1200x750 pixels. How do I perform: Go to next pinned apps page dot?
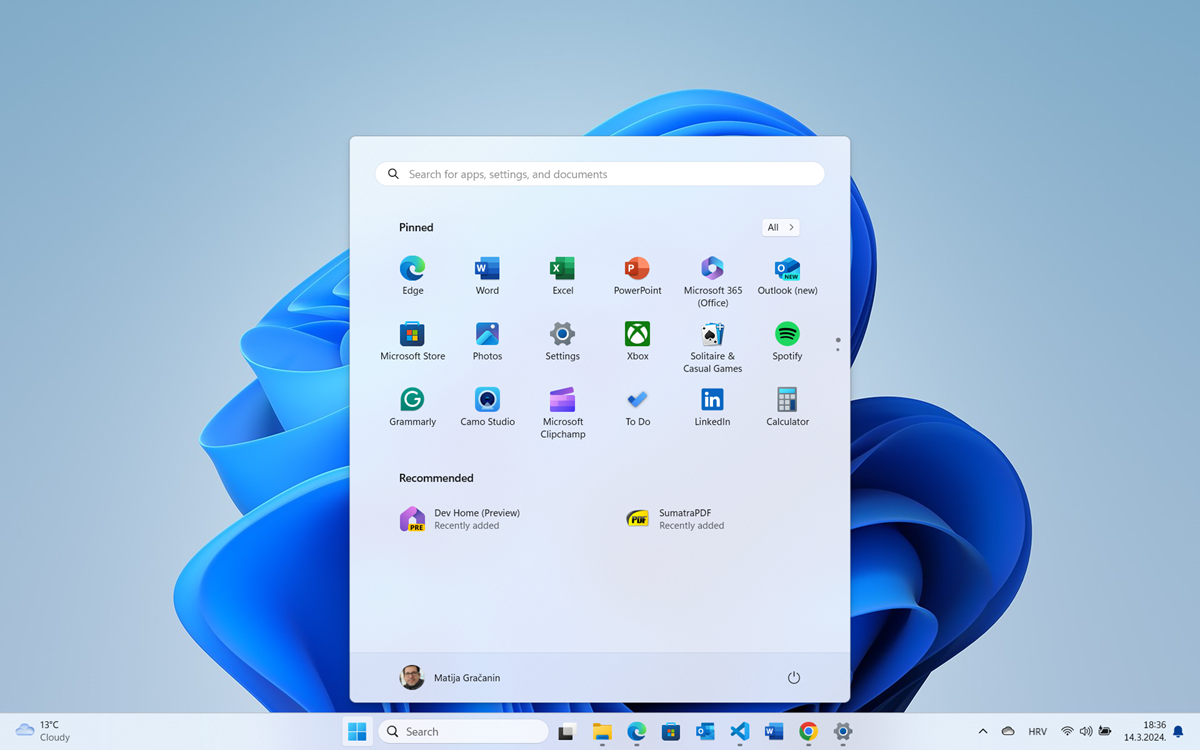[838, 349]
